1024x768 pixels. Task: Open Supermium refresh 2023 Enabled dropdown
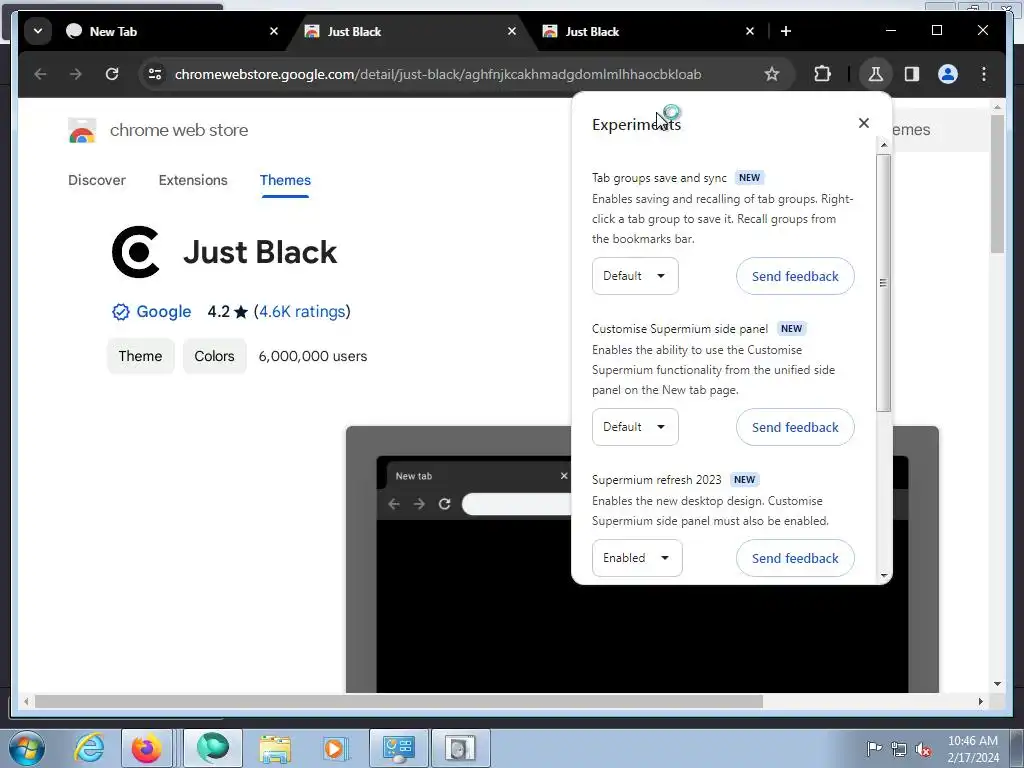pos(637,558)
